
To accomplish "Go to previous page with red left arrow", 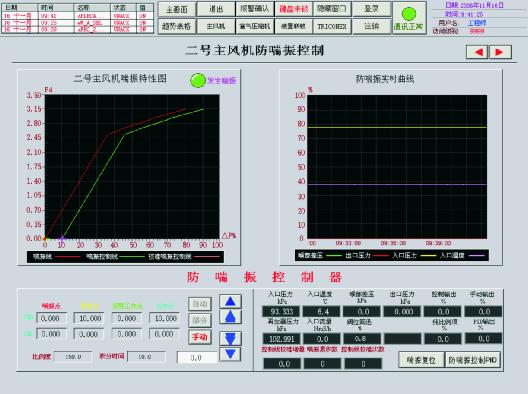I will tap(477, 52).
